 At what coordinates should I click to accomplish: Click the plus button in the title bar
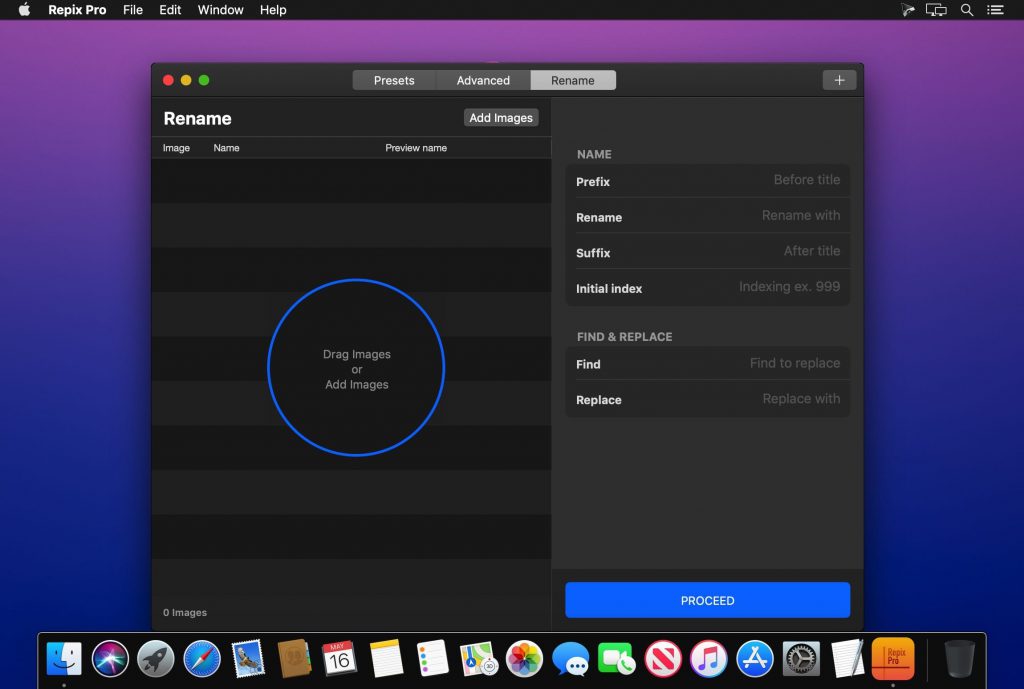click(x=839, y=79)
